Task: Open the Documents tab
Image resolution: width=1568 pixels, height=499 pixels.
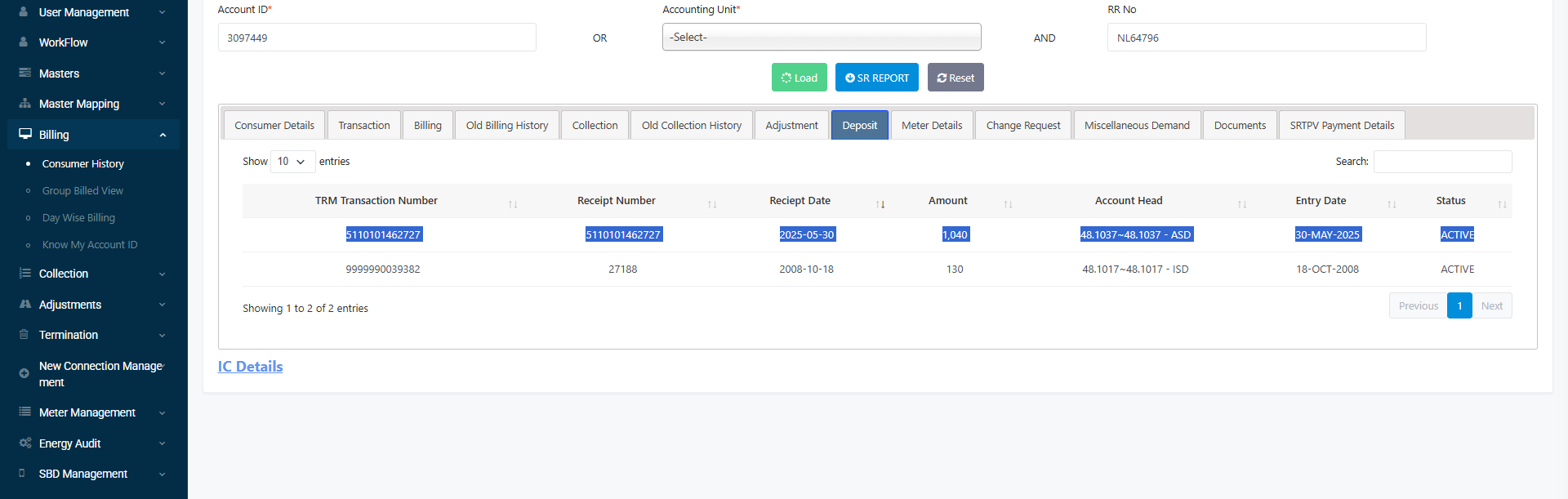Action: [1241, 125]
